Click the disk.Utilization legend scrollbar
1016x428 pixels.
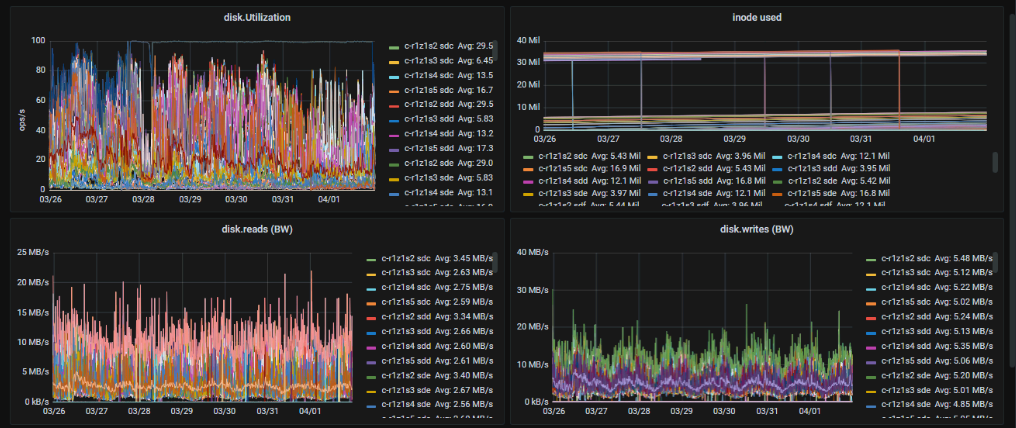click(x=496, y=50)
